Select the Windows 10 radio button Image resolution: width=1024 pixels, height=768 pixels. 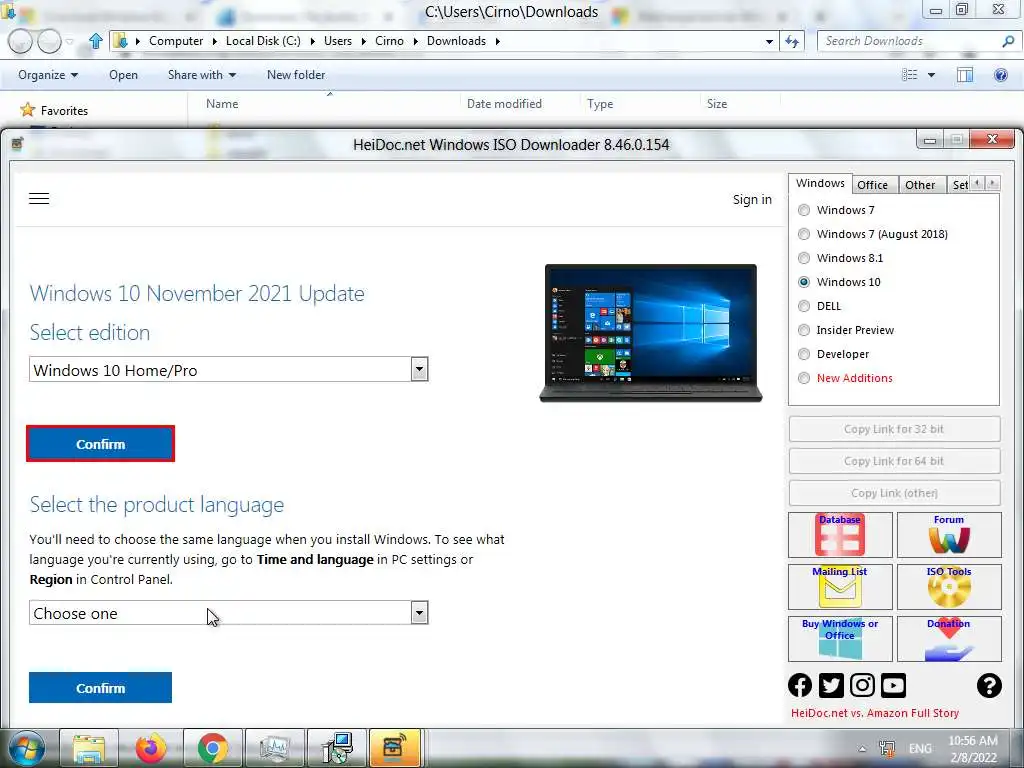(804, 282)
